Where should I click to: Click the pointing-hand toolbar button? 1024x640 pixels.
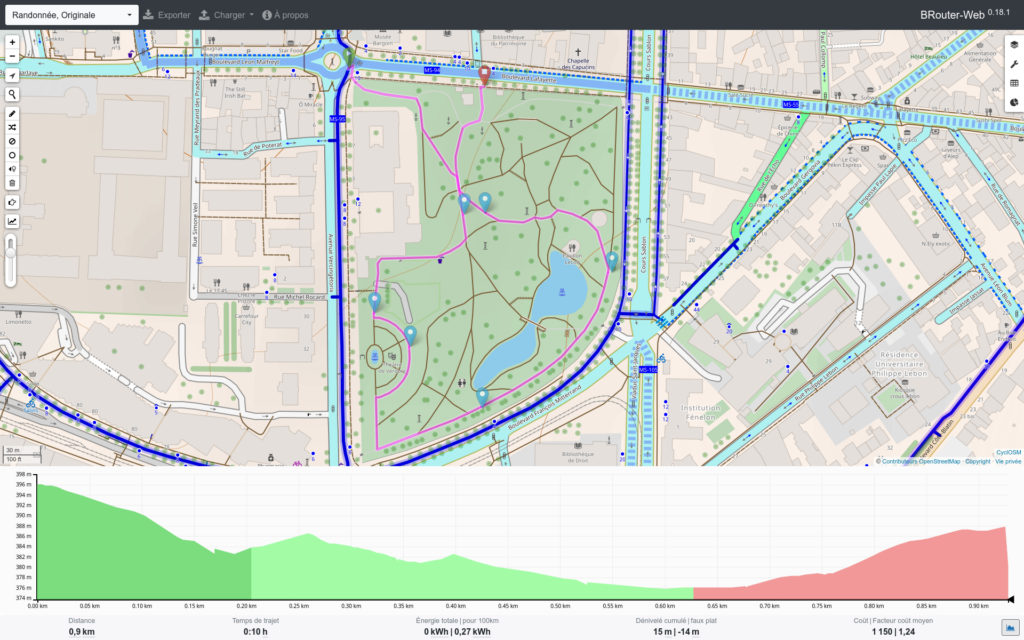pos(12,202)
